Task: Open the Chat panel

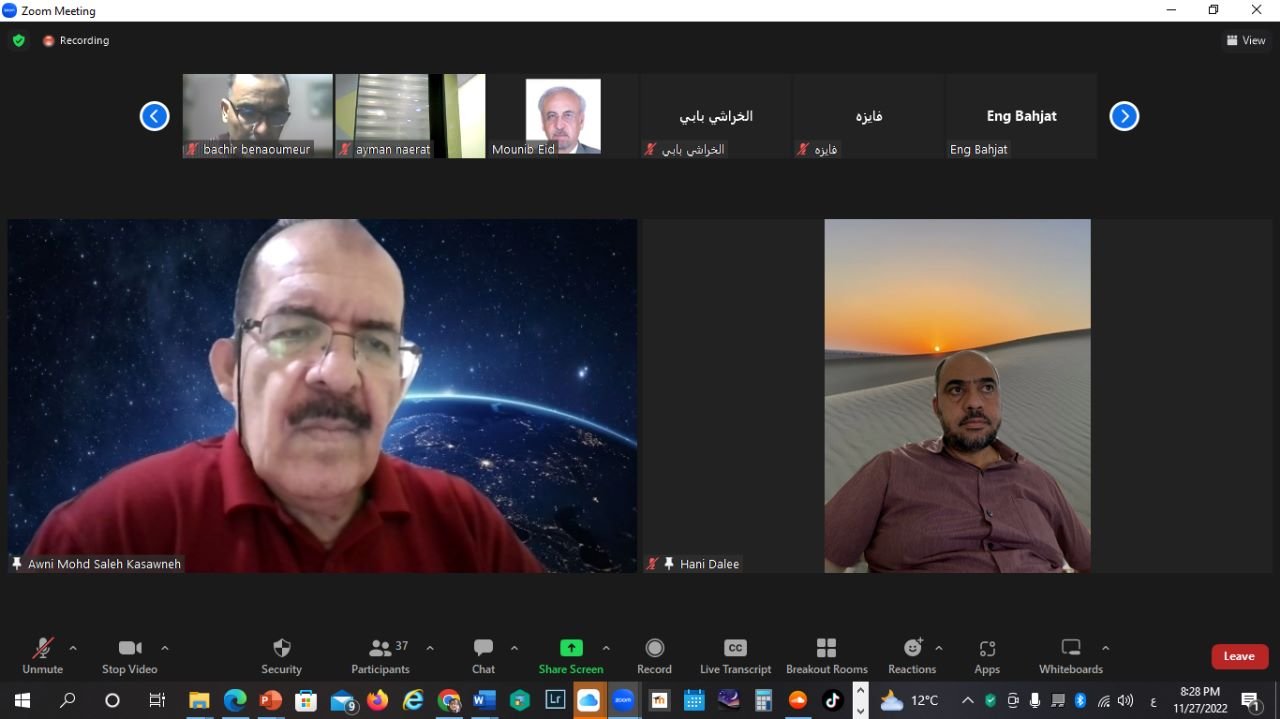Action: [x=483, y=656]
